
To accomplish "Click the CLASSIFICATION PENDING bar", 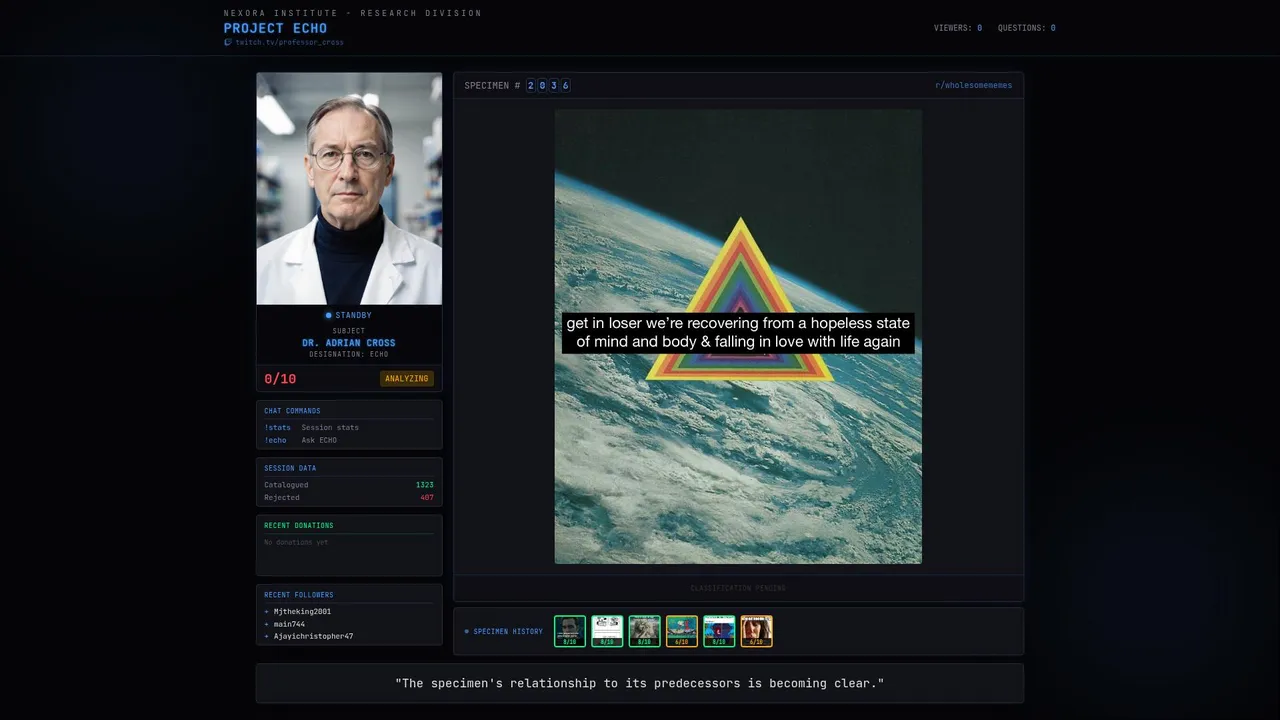I will pos(738,588).
